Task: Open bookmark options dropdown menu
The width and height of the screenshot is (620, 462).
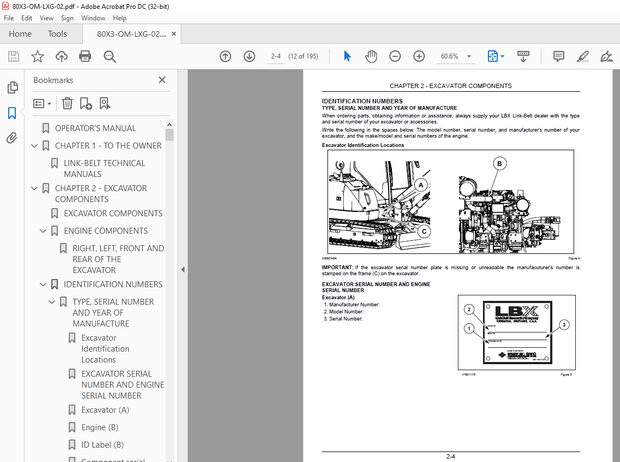Action: click(x=42, y=104)
